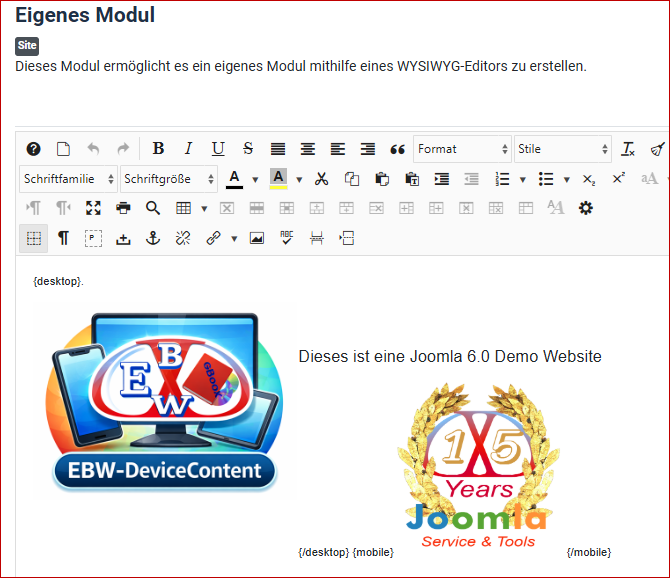Image resolution: width=670 pixels, height=578 pixels.
Task: Expand the Schriftgröße font size list
Action: (x=168, y=179)
